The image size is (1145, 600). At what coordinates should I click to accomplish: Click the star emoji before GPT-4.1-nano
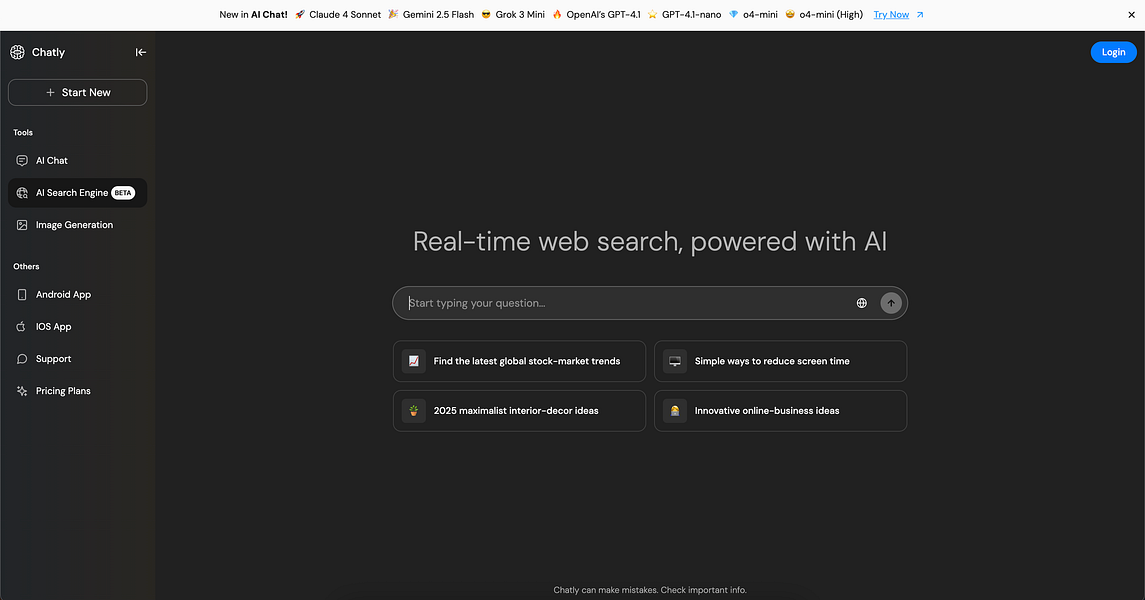point(652,15)
